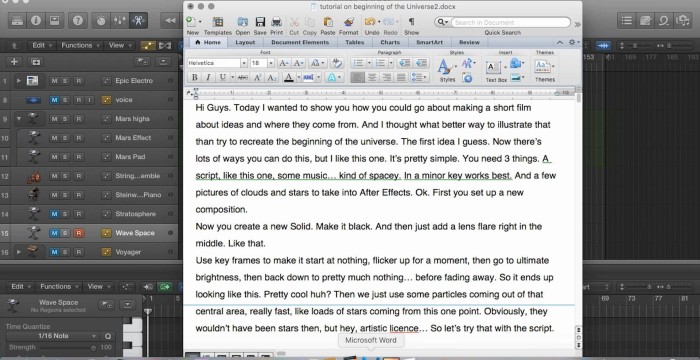Screen dimensions: 700x360
Task: Click the Superscript button in Word
Action: coord(257,77)
